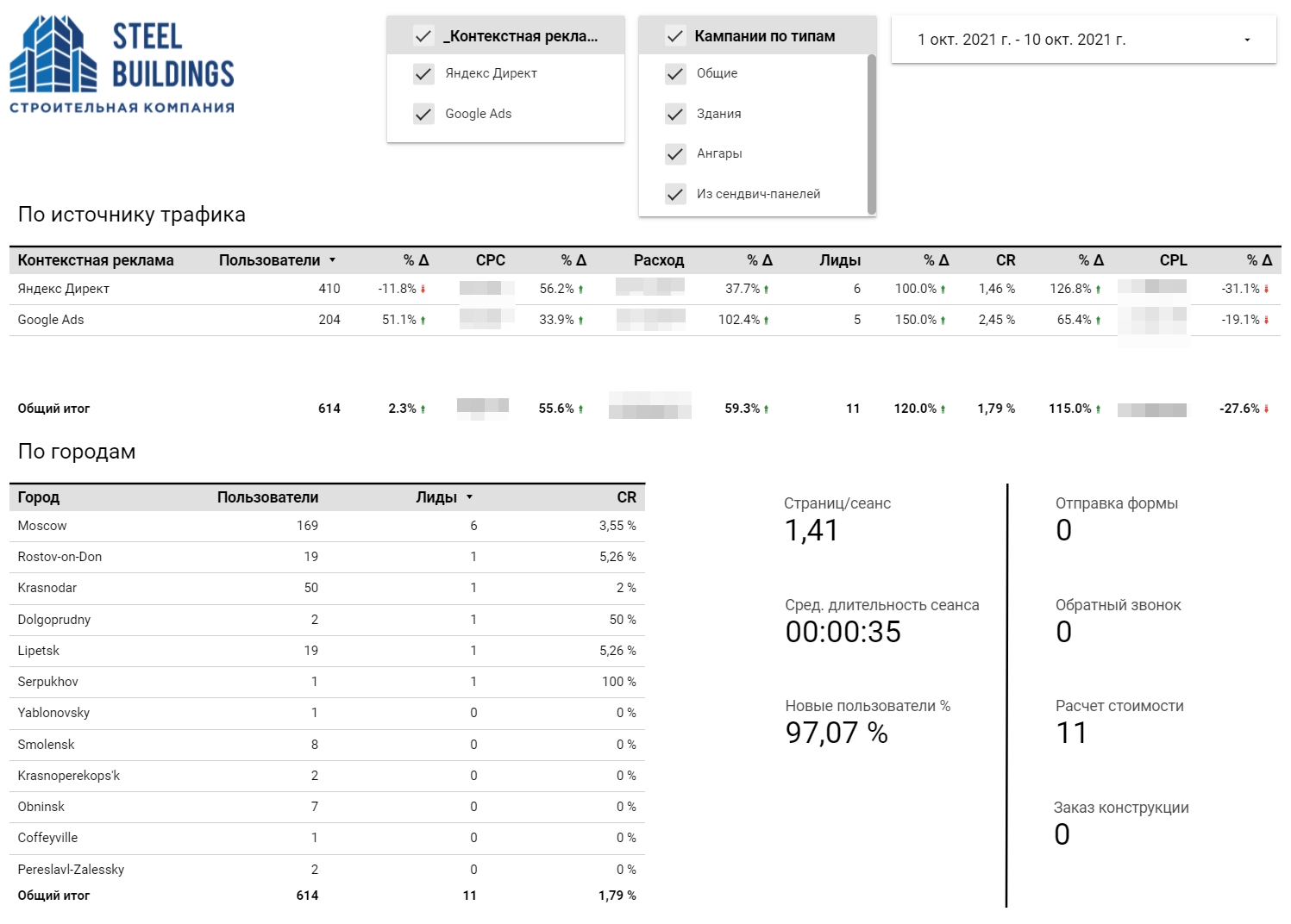The width and height of the screenshot is (1291, 924).
Task: Select the Lipetsk city row
Action: (x=328, y=651)
